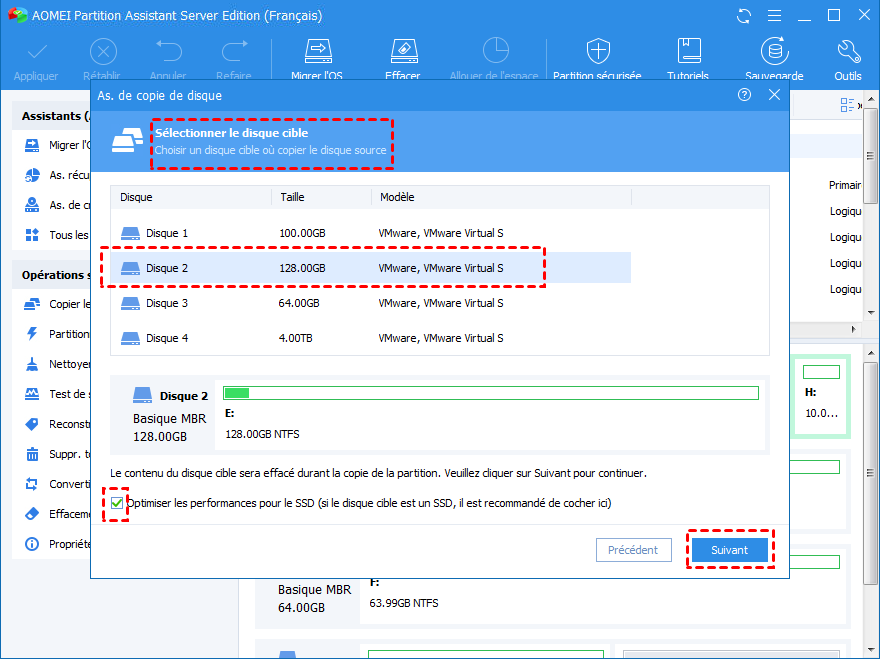Open the hamburger menu in title bar
880x659 pixels.
(774, 16)
